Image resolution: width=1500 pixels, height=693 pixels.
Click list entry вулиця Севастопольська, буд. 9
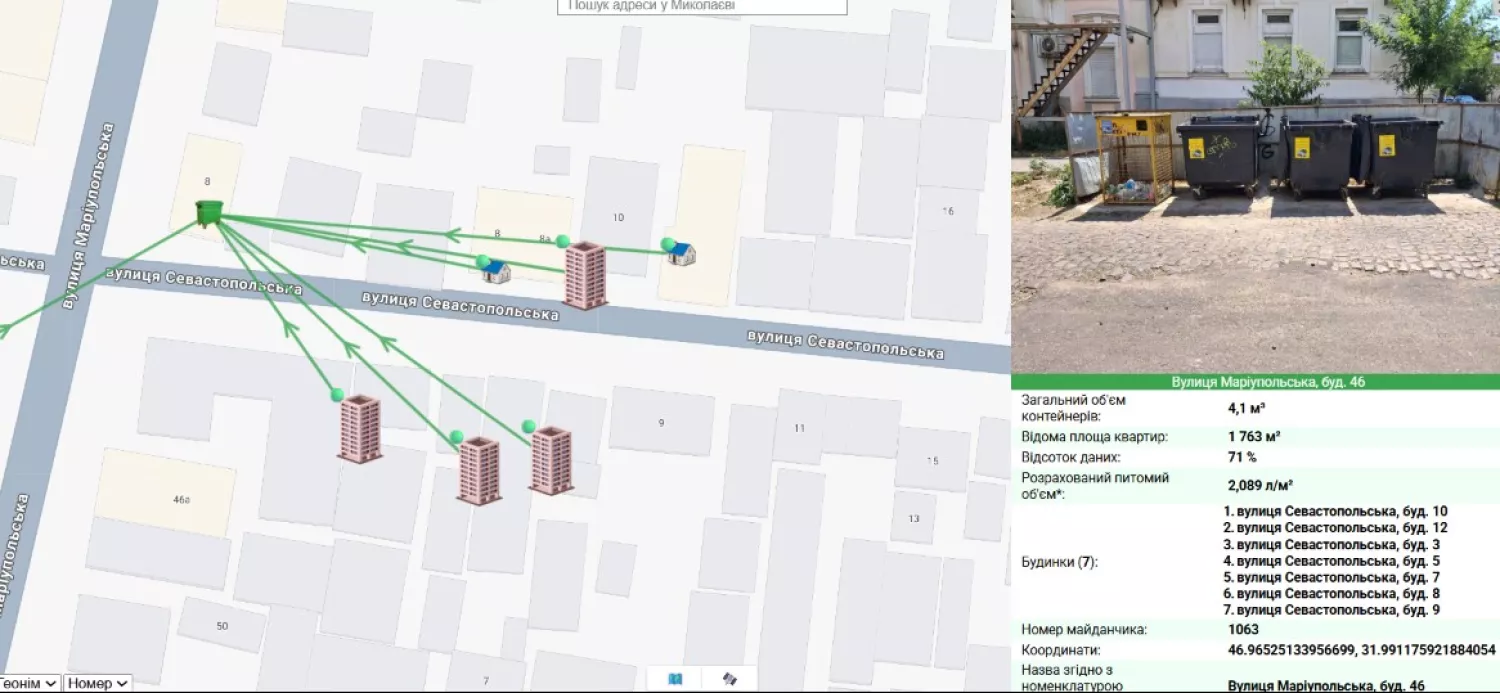point(1331,610)
